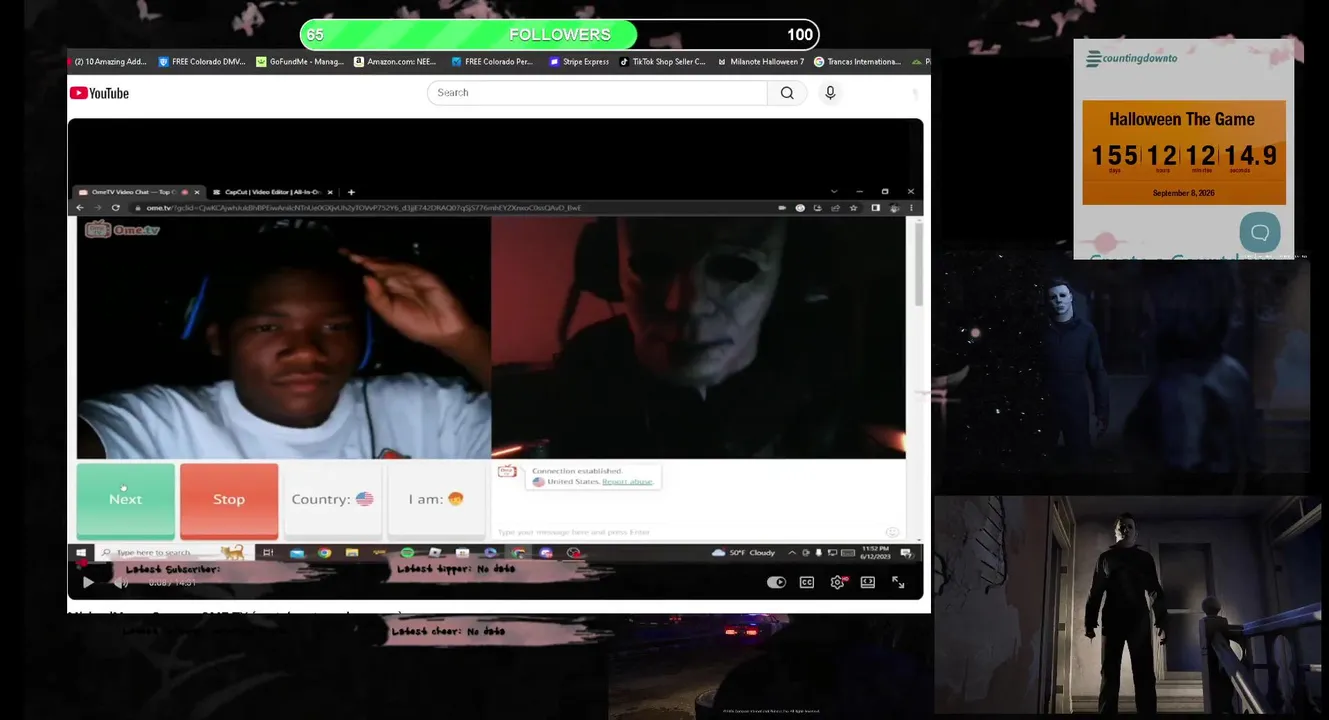Open Spotify icon in recorded taskbar
Screen dimensions: 1329x720
tap(407, 552)
